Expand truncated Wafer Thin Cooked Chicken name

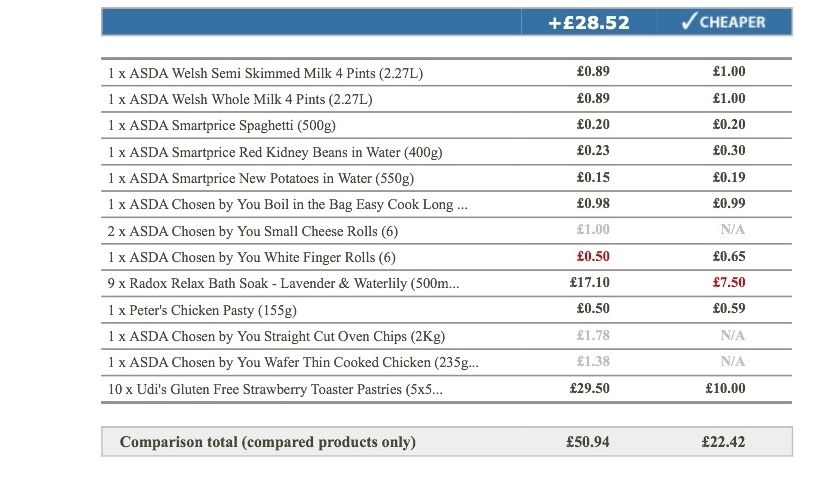coord(293,363)
